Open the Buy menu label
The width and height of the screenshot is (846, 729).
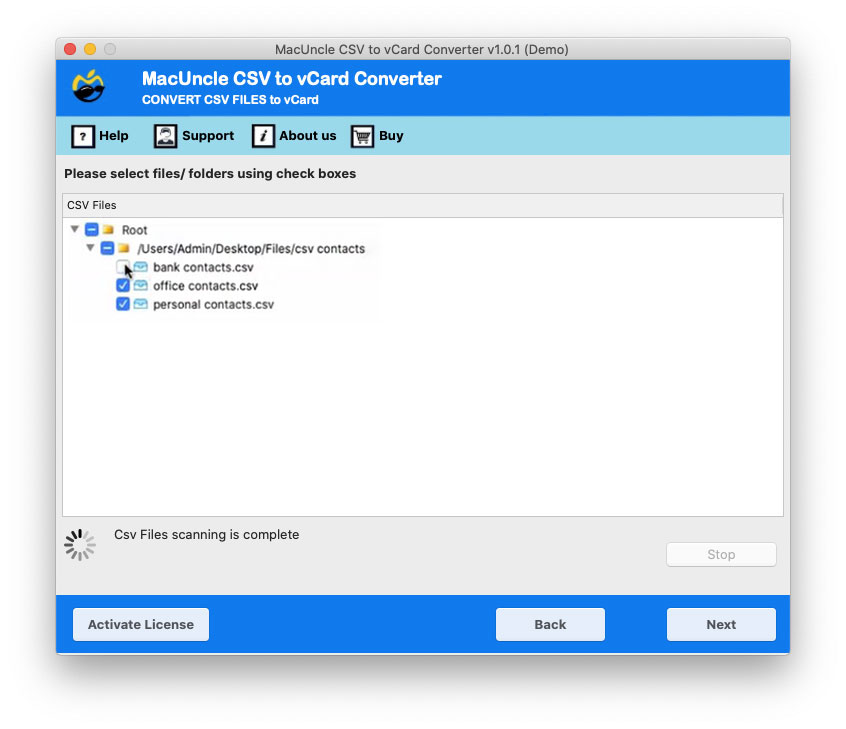[x=391, y=136]
